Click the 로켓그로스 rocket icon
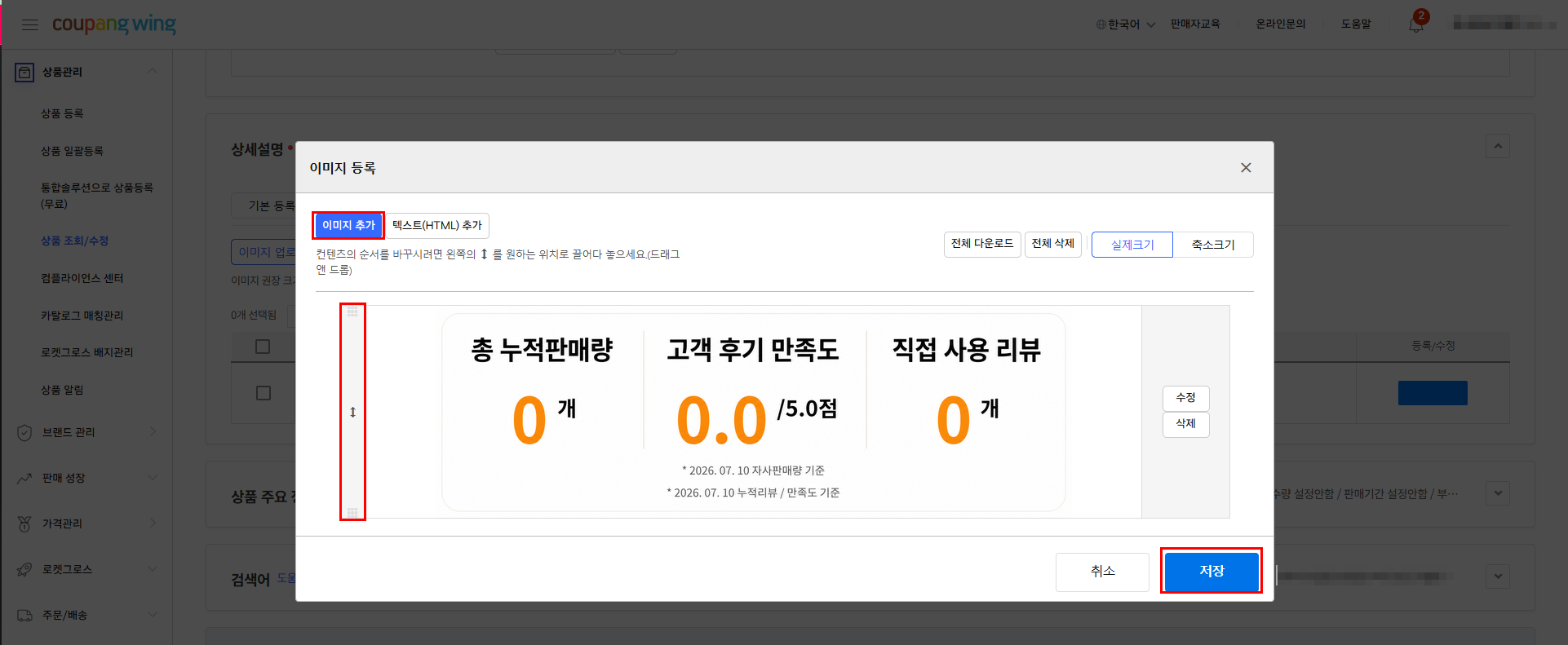Image resolution: width=1568 pixels, height=645 pixels. coord(24,569)
